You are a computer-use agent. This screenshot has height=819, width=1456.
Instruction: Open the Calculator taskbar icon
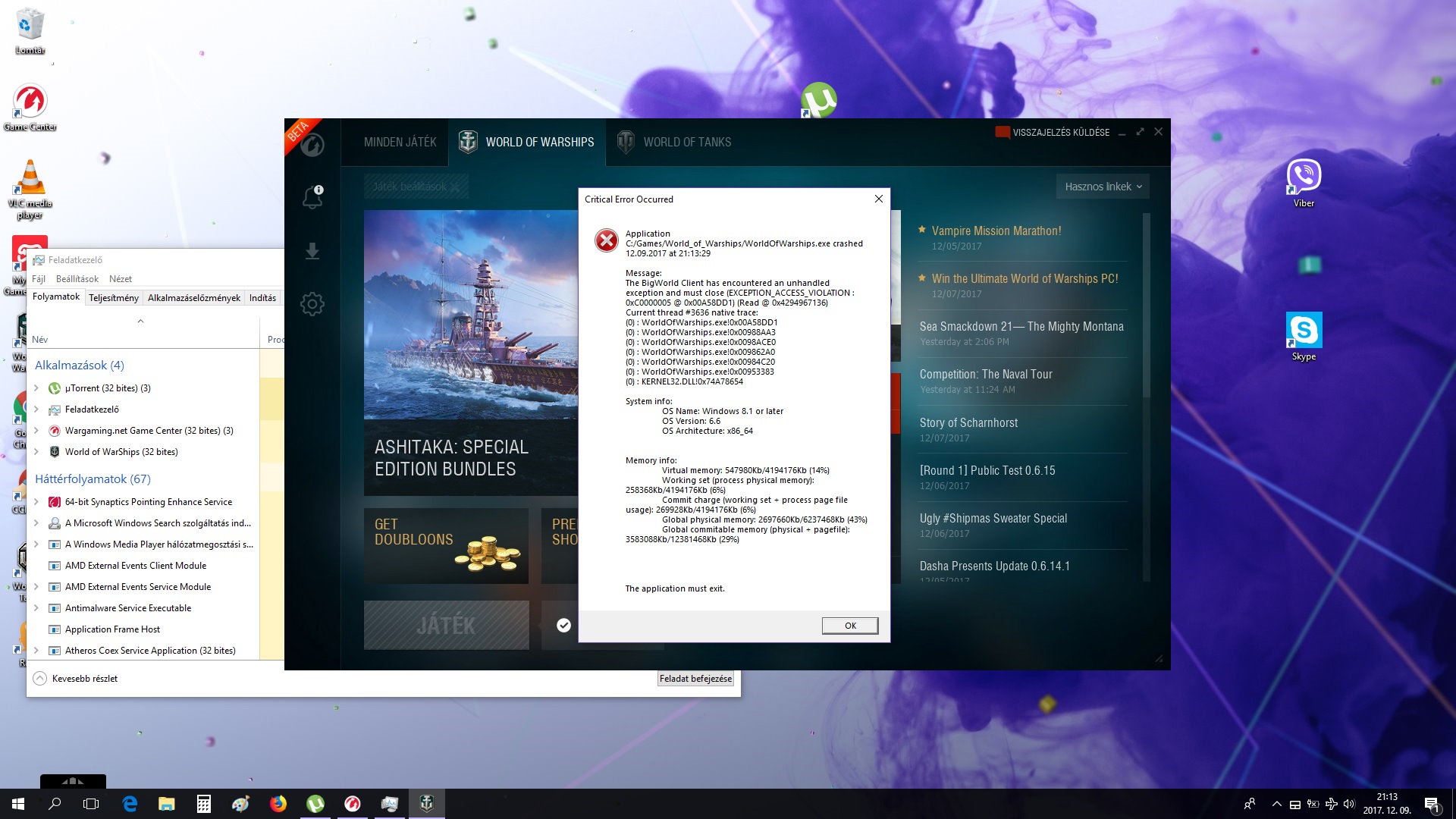(x=204, y=804)
